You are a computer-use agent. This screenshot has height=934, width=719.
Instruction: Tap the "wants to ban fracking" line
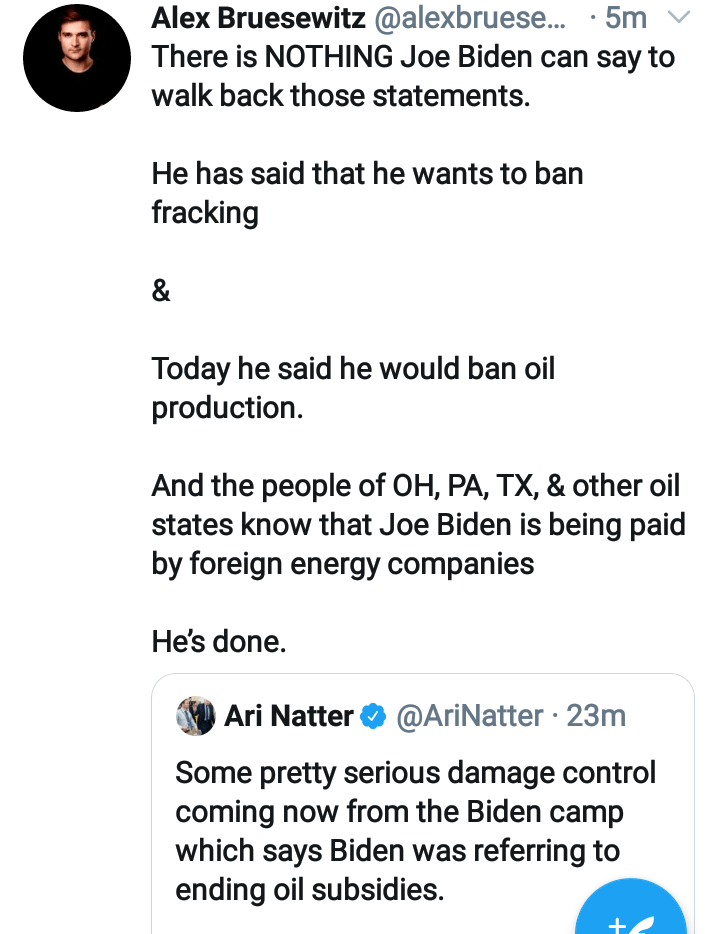[x=366, y=174]
